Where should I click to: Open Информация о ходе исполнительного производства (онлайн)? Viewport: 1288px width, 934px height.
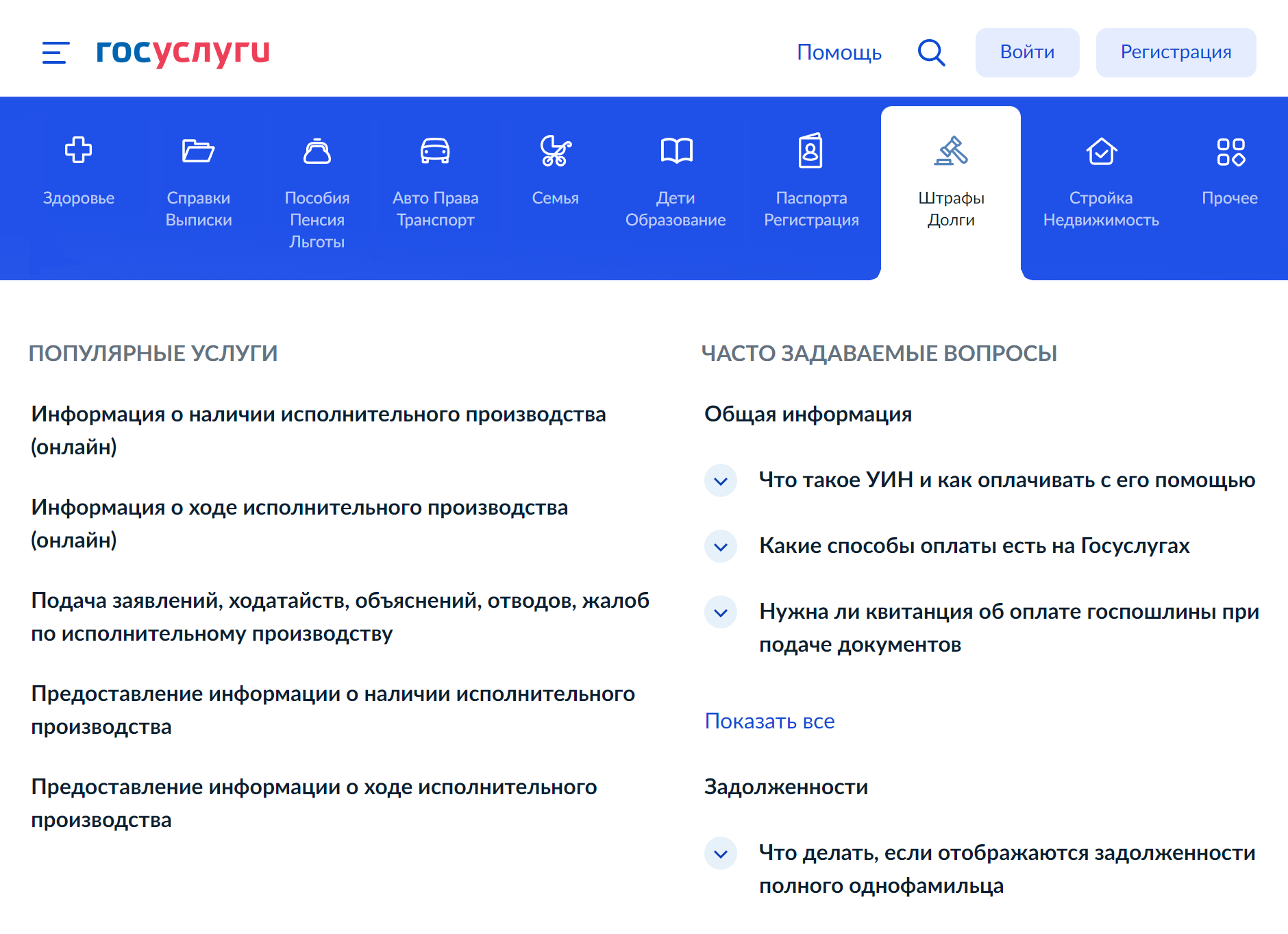(x=299, y=524)
